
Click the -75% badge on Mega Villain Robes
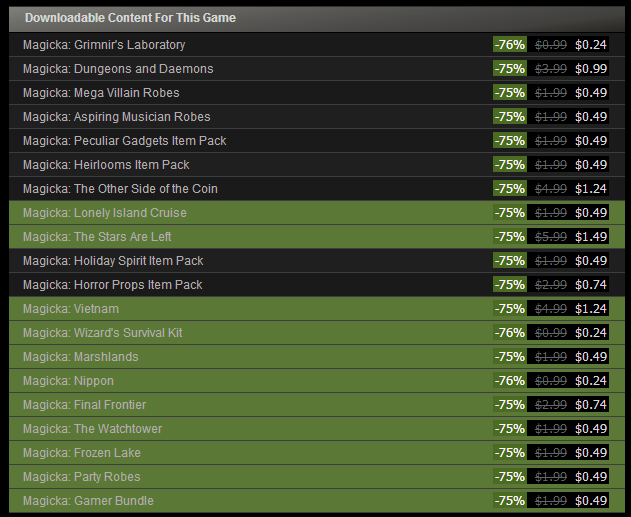[x=510, y=93]
